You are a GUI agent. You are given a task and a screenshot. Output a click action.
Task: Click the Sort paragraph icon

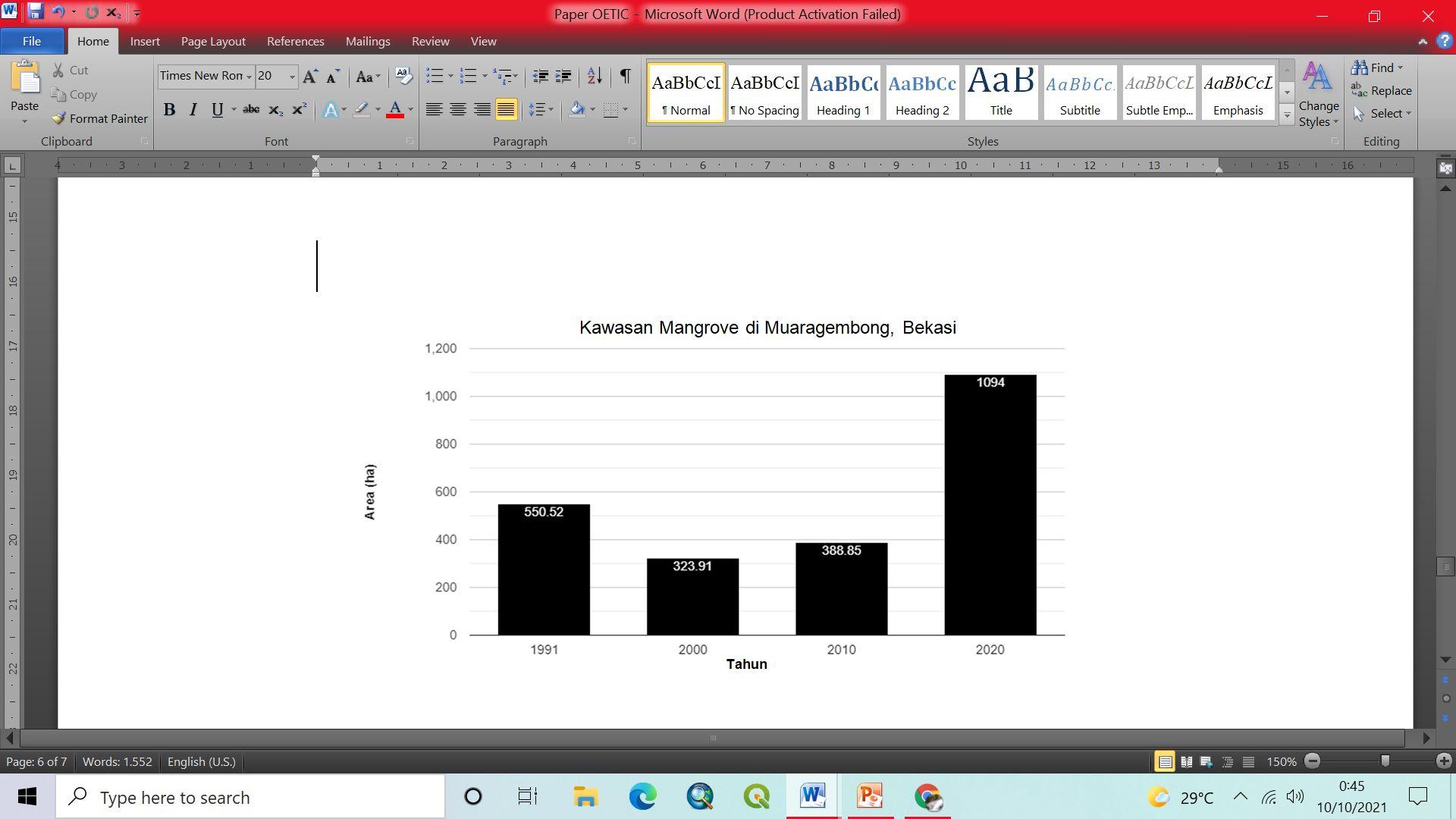coord(595,77)
